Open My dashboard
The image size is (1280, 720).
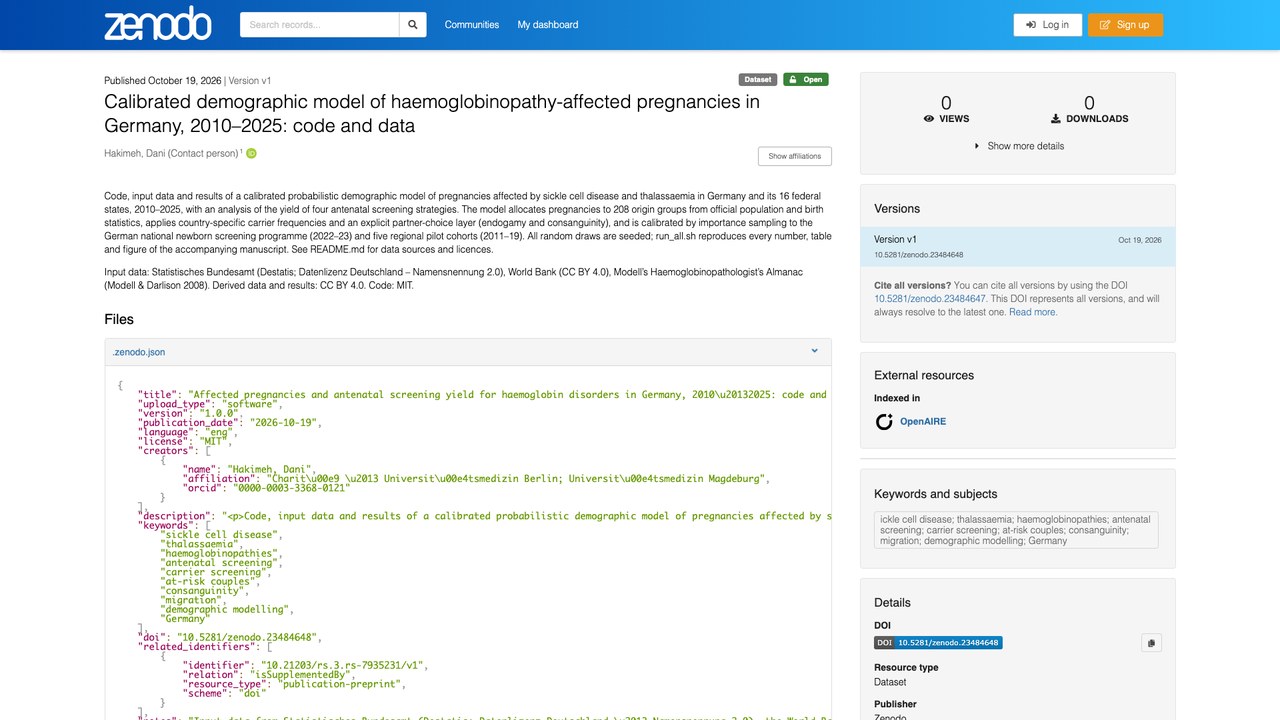(x=548, y=25)
